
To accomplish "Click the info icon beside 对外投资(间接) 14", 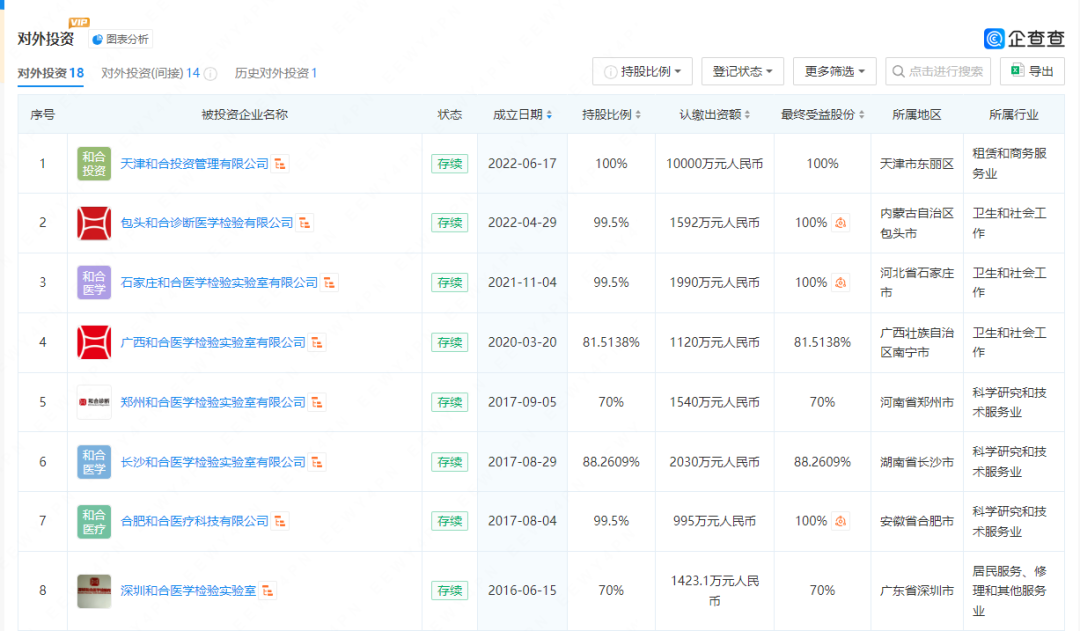I will [211, 74].
